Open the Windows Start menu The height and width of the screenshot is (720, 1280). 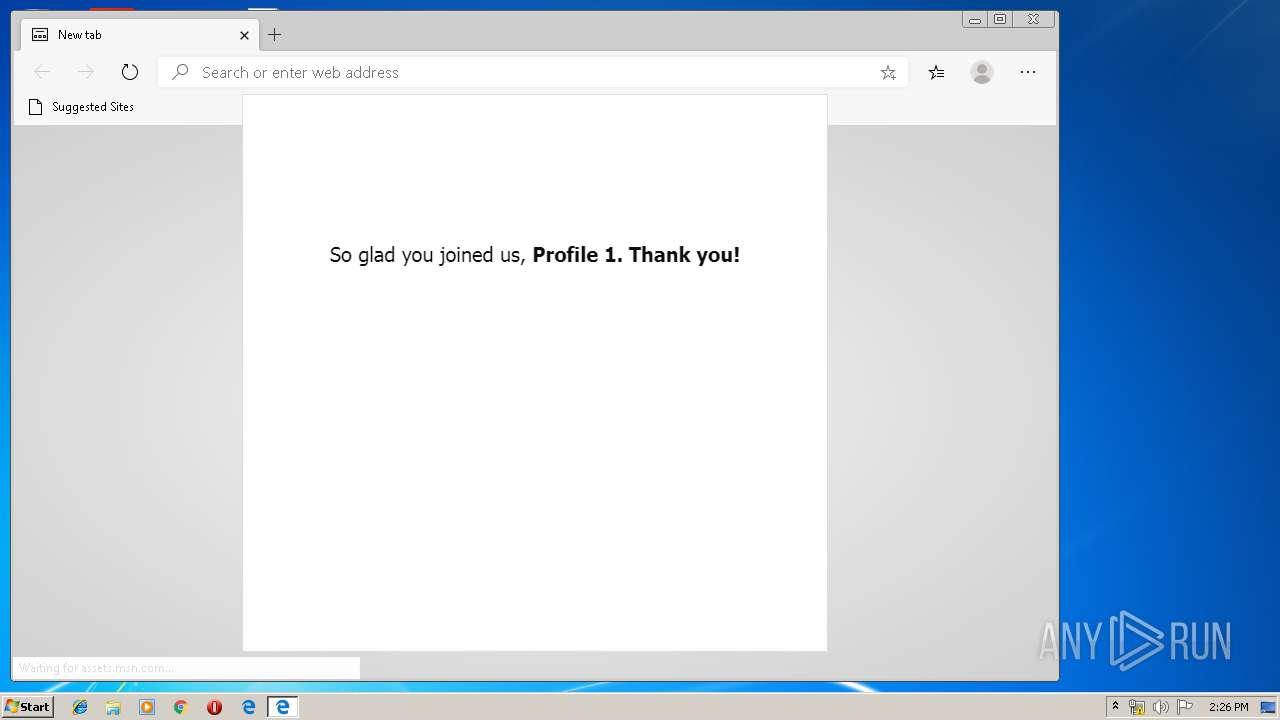[28, 707]
